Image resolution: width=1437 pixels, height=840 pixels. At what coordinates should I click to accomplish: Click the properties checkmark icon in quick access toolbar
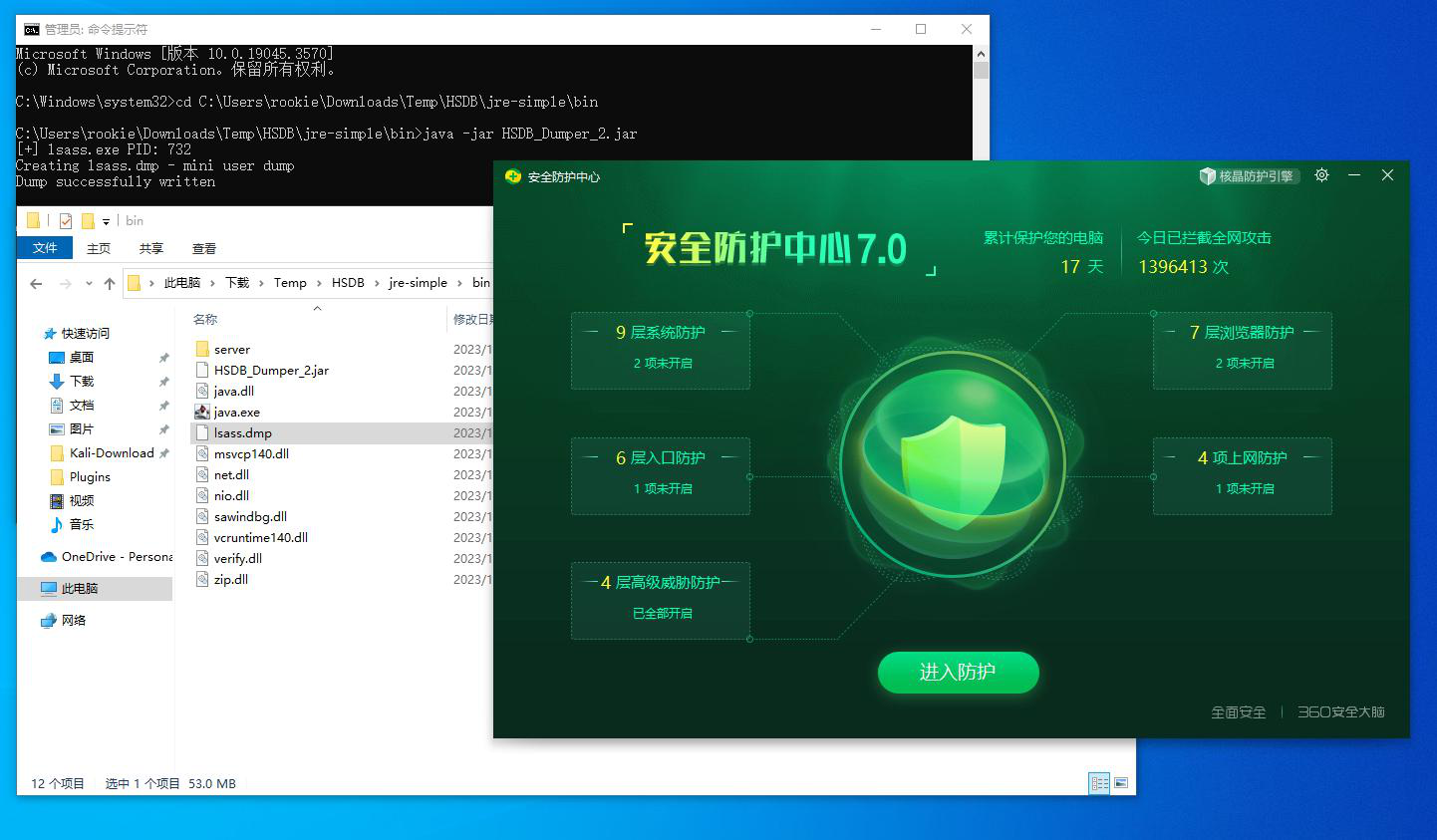point(66,220)
